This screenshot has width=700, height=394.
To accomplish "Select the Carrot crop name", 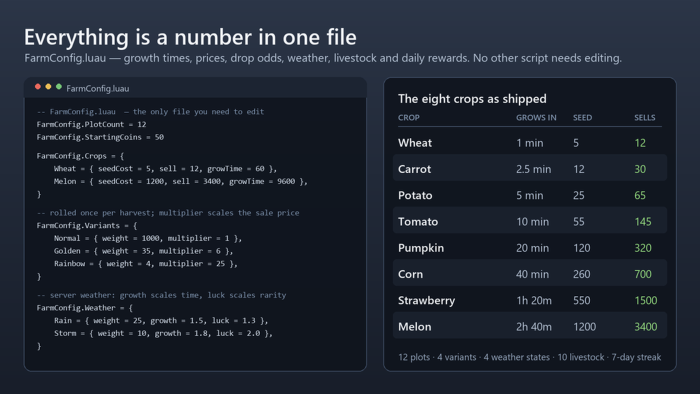I will (x=414, y=169).
